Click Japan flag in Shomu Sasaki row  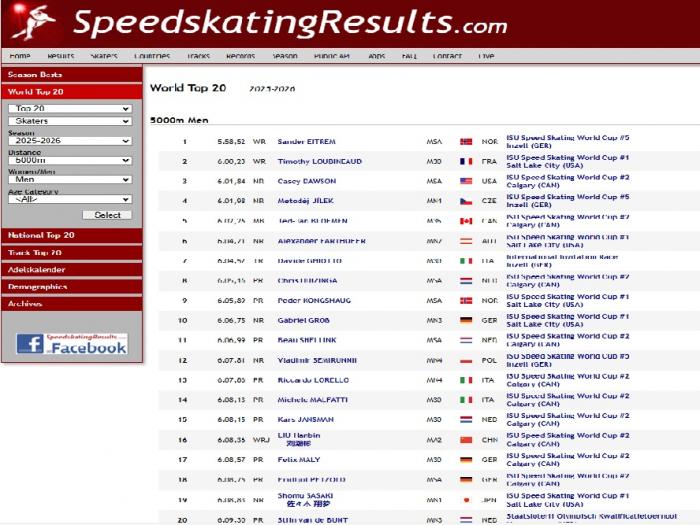pos(466,500)
